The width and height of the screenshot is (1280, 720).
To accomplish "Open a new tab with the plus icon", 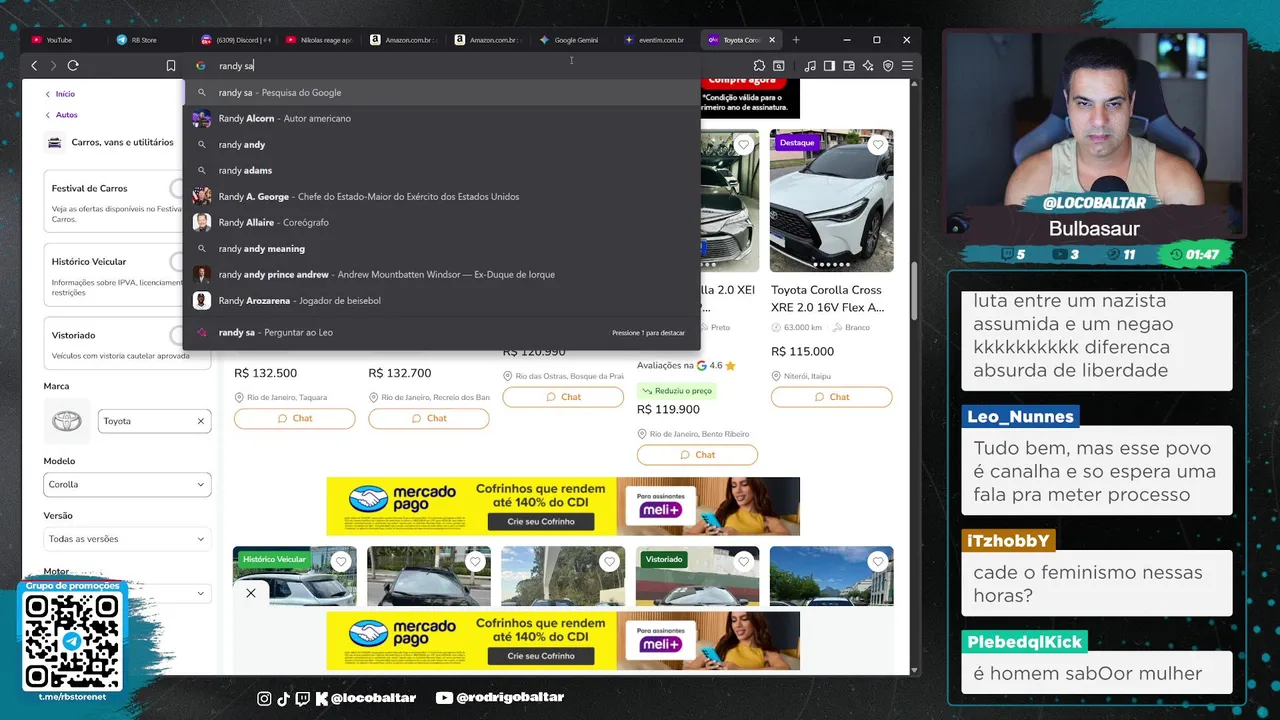I will coord(796,40).
